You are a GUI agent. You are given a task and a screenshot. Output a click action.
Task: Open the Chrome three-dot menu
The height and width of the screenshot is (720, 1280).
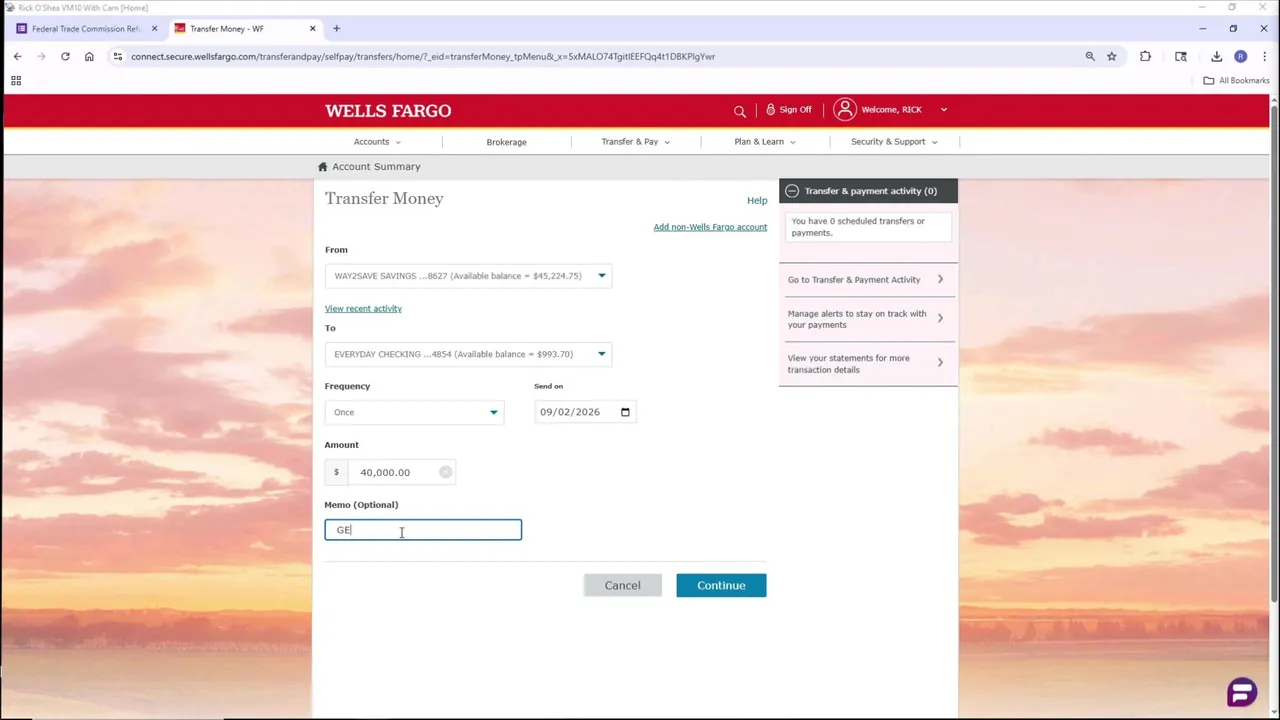(x=1264, y=56)
